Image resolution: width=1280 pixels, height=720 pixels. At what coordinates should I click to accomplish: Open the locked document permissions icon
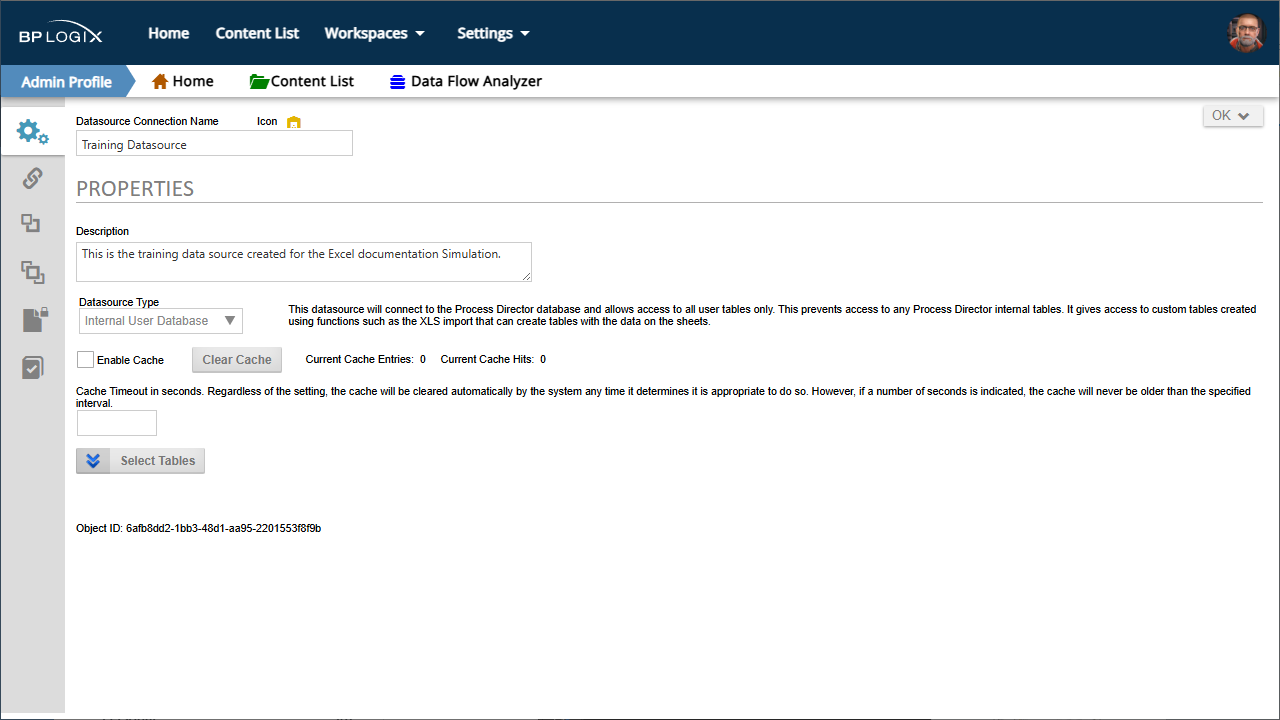point(33,320)
